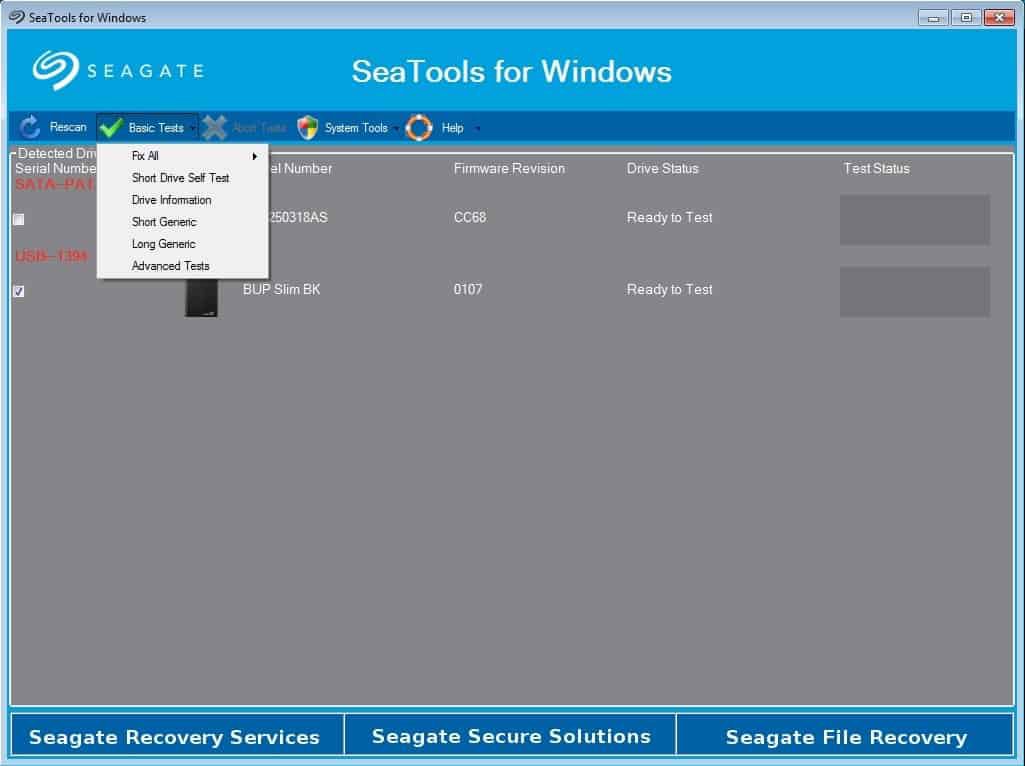Maximize the SeaTools window

pyautogui.click(x=966, y=18)
